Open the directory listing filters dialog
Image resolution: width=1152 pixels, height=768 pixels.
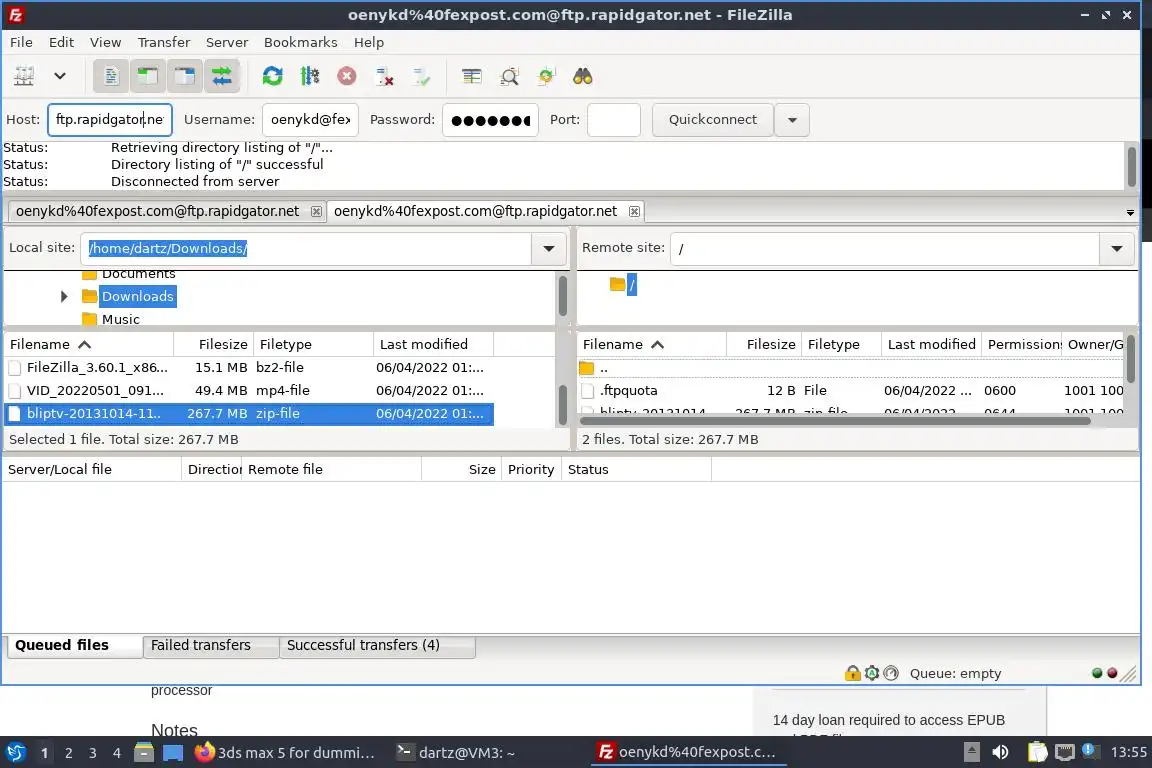[472, 76]
